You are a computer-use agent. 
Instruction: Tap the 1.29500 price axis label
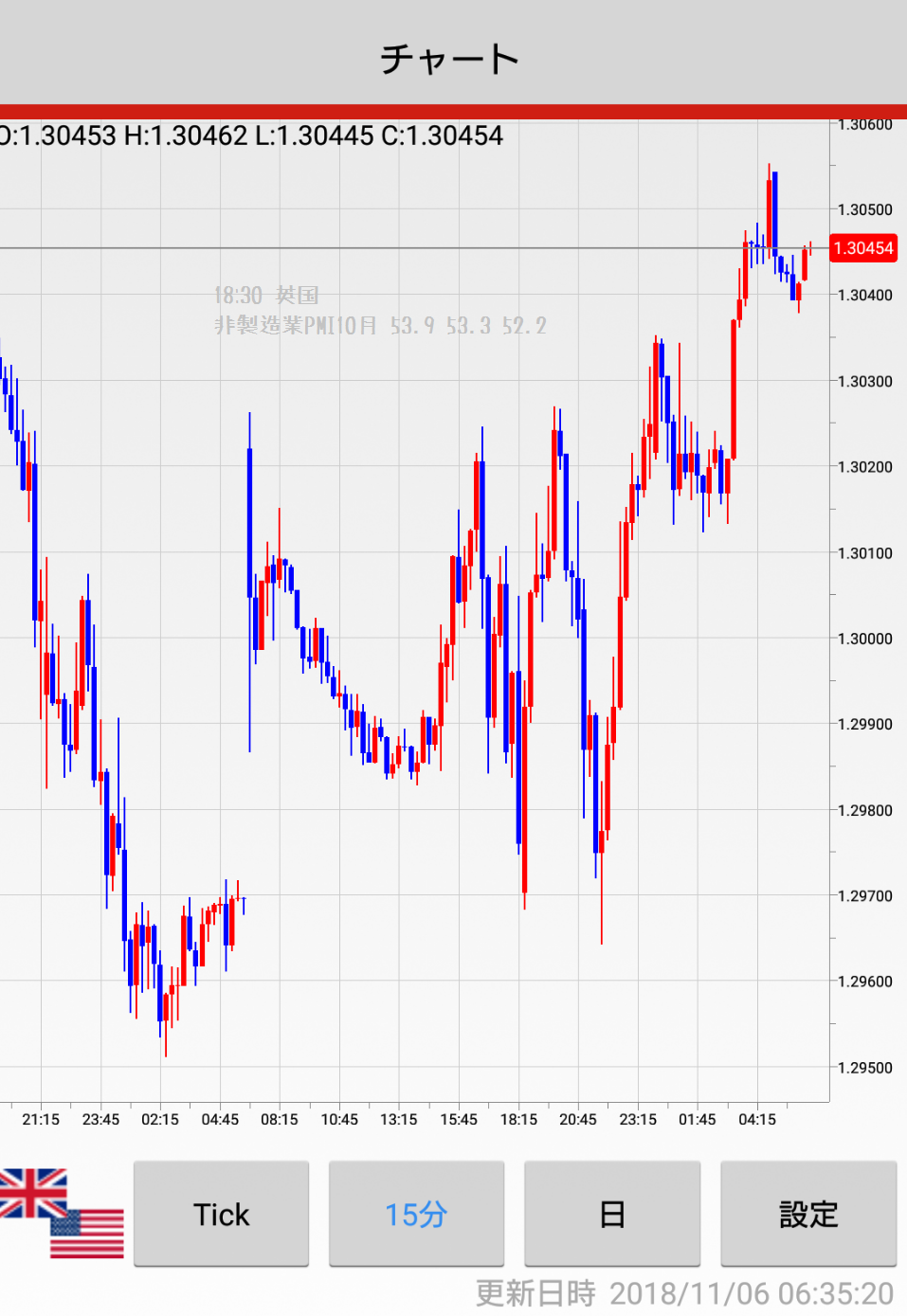tap(864, 1068)
